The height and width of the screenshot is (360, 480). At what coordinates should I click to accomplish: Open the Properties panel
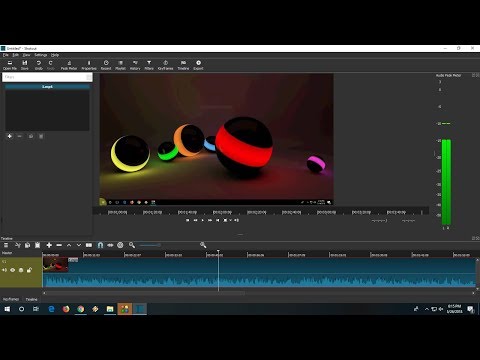pos(89,65)
